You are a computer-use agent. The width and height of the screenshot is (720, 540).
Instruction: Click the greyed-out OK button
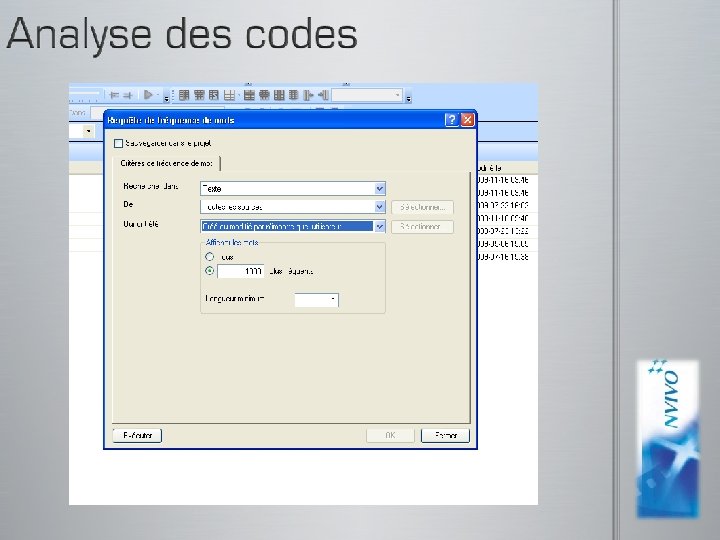[x=390, y=435]
